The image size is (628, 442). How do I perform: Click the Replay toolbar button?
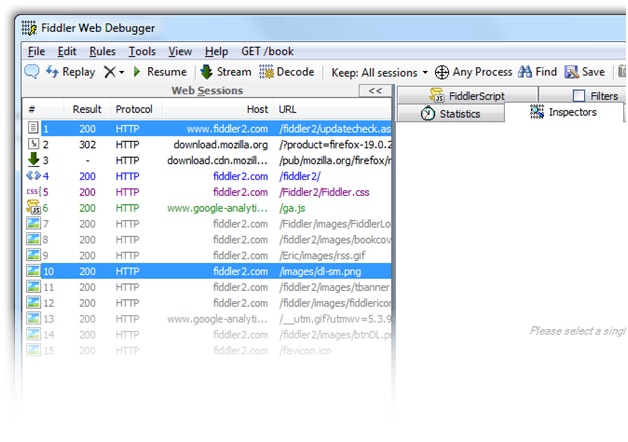(70, 72)
